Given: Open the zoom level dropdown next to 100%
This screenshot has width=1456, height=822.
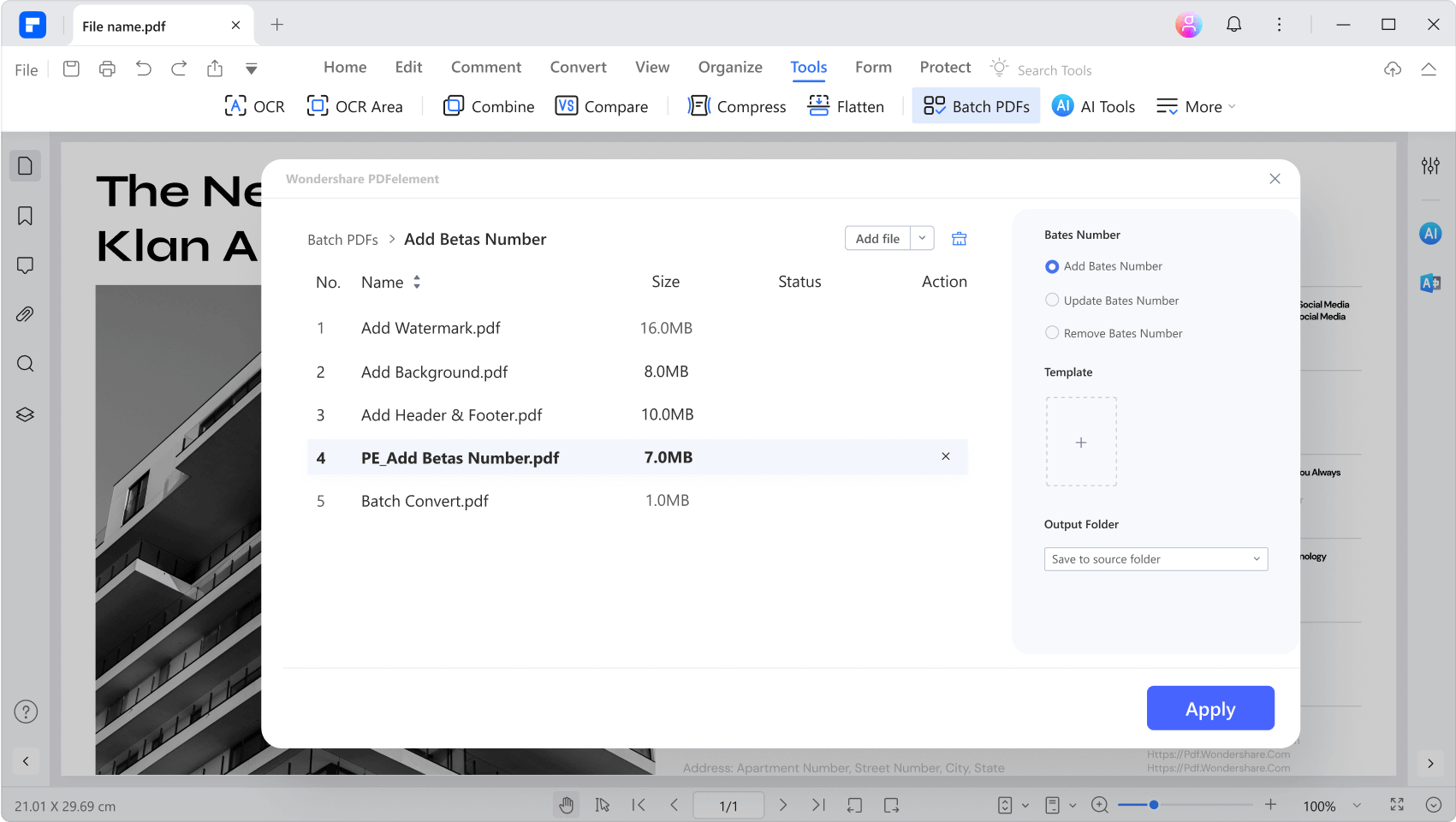Looking at the screenshot, I should tap(1357, 806).
